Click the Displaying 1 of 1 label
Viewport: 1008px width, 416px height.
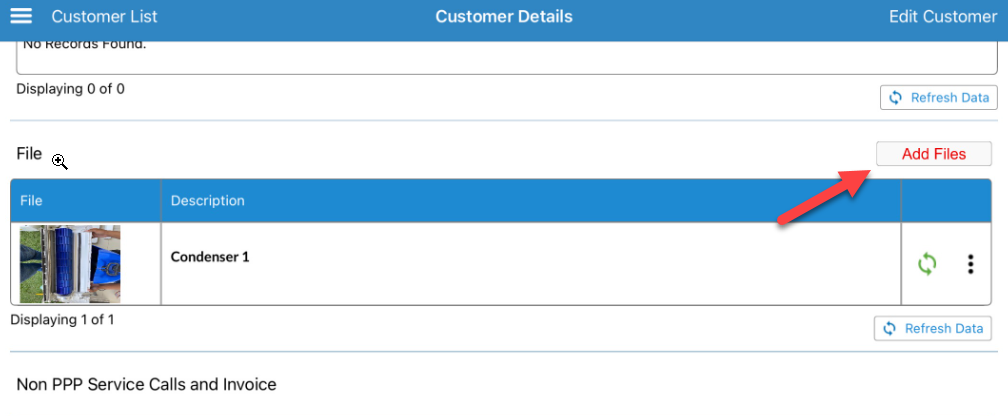tap(62, 320)
